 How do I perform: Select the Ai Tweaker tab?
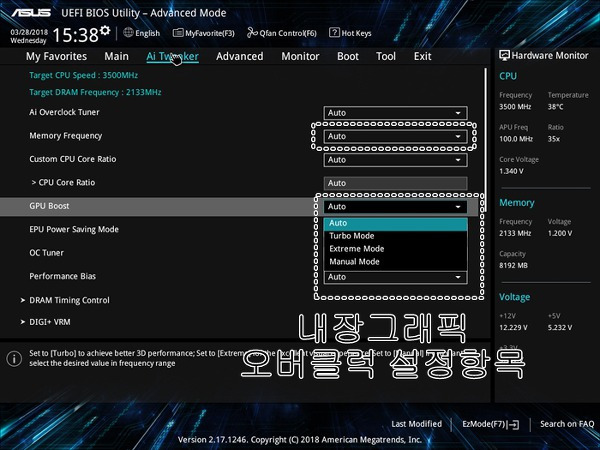pyautogui.click(x=172, y=56)
